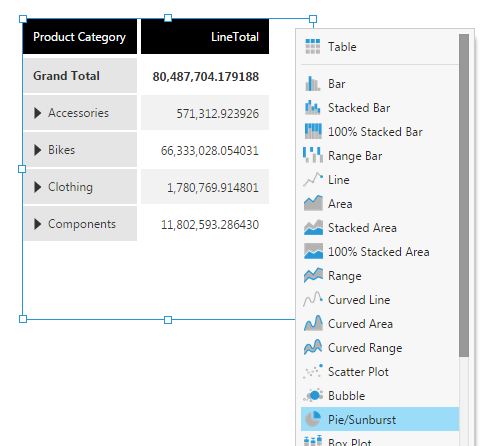Expand the Components category row
This screenshot has width=496, height=446.
pos(38,224)
